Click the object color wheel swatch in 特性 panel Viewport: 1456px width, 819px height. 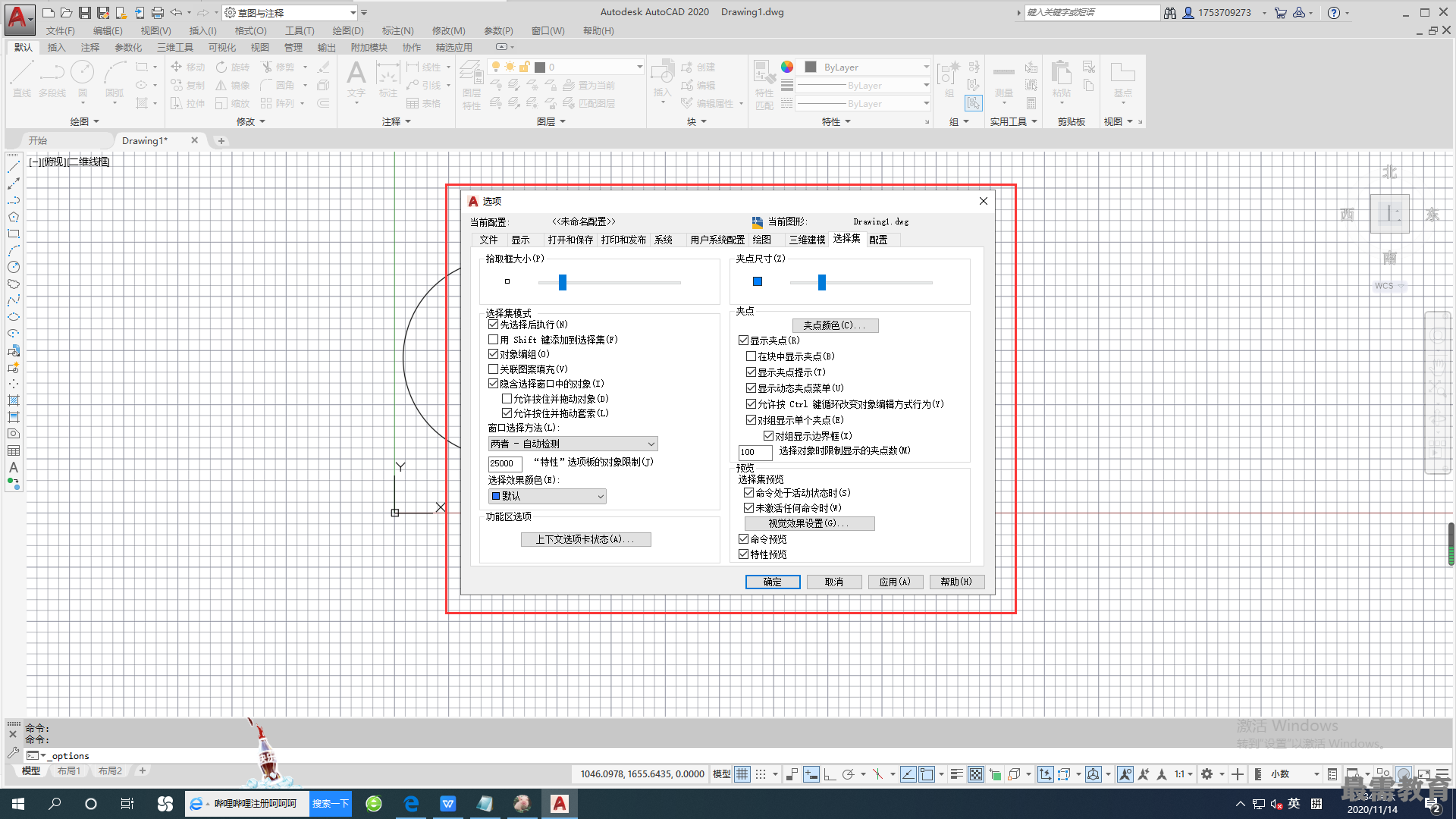tap(787, 67)
